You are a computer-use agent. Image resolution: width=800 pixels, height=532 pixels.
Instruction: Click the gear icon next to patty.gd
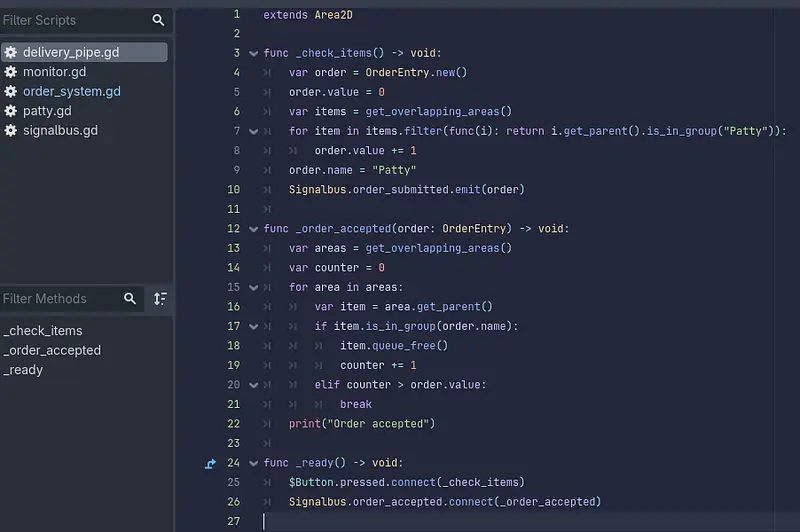click(11, 111)
